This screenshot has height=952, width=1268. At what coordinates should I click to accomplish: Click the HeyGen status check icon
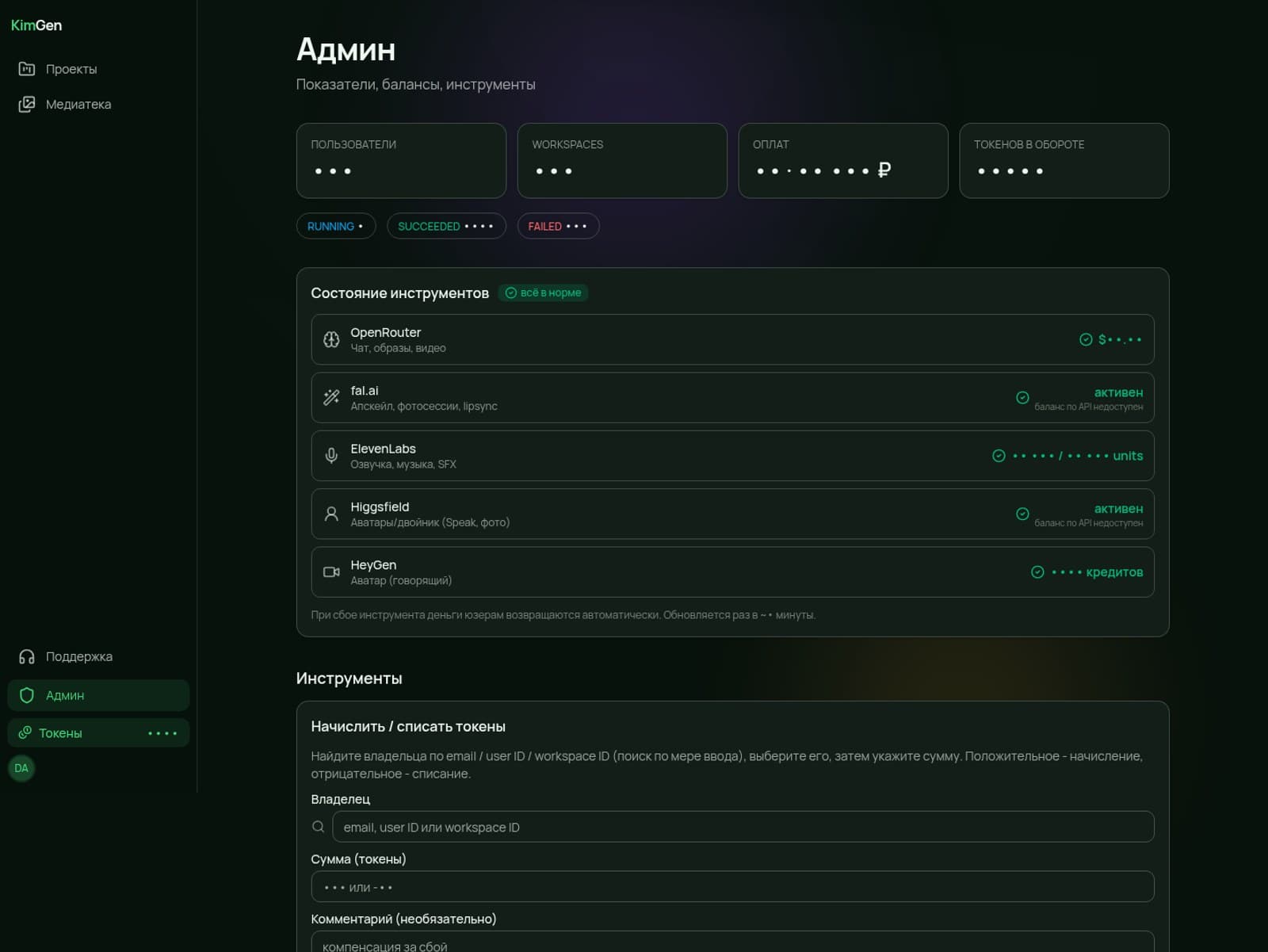1037,572
